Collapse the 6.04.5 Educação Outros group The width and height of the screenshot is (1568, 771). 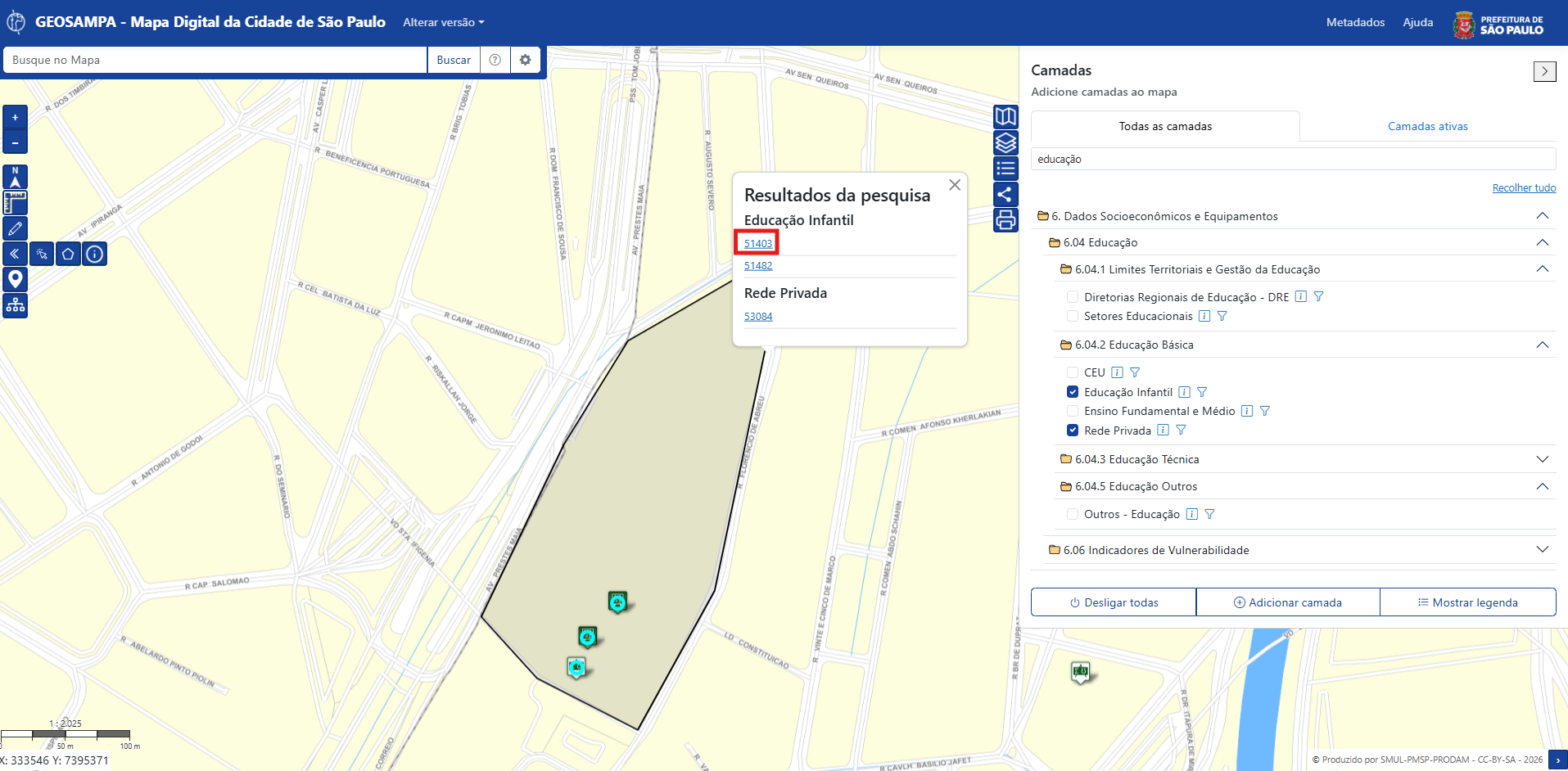(1543, 486)
